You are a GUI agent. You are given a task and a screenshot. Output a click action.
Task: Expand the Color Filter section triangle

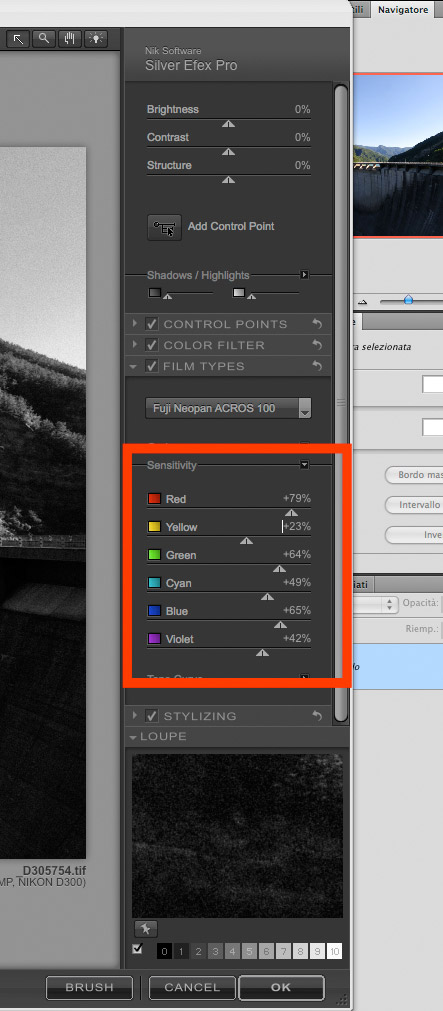(x=135, y=346)
